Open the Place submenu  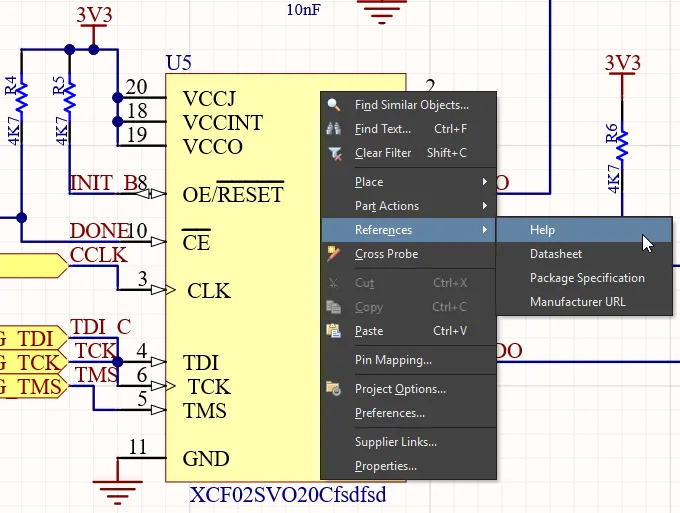409,182
